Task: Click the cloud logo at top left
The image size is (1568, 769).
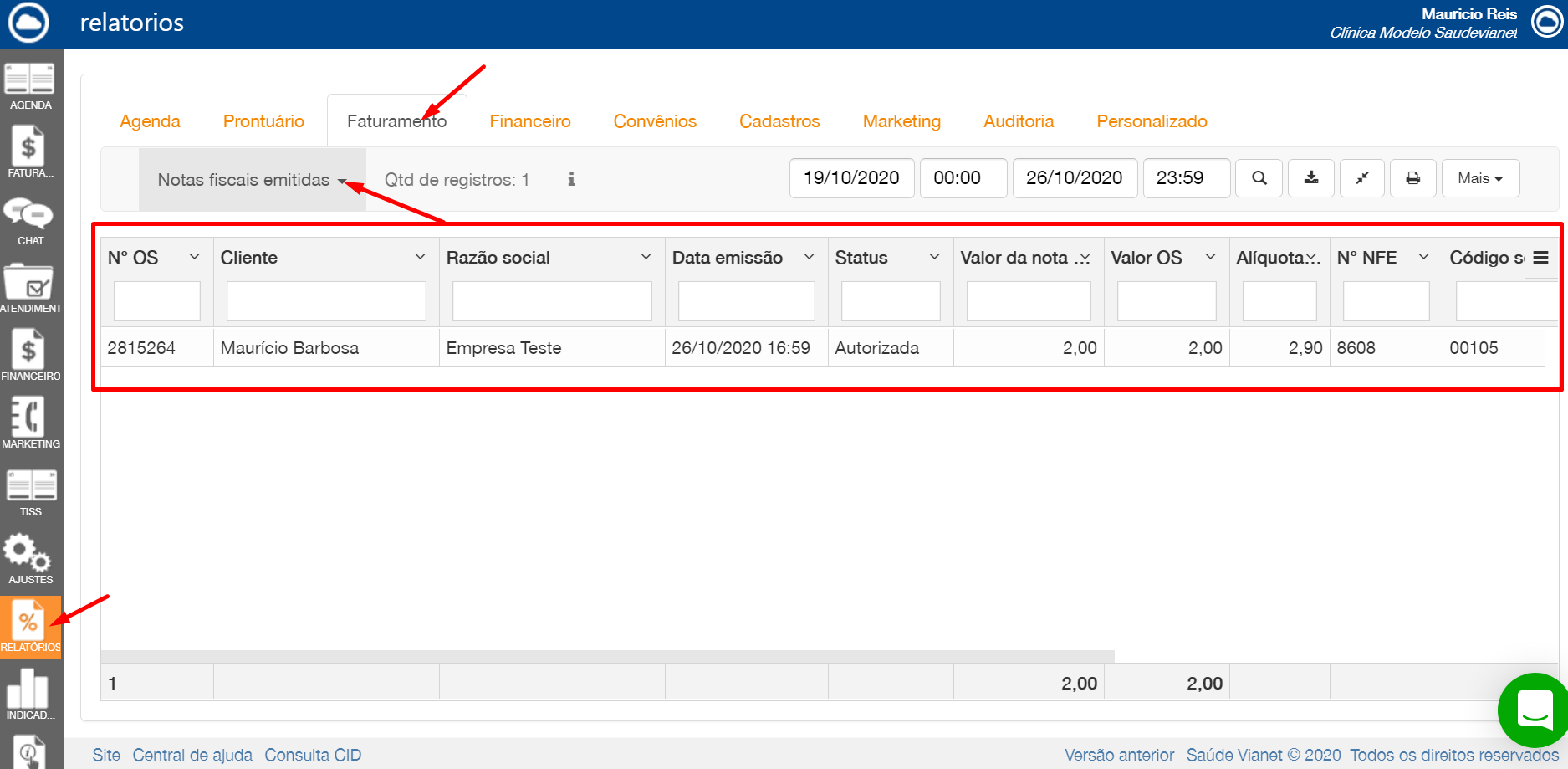Action: coord(29,23)
